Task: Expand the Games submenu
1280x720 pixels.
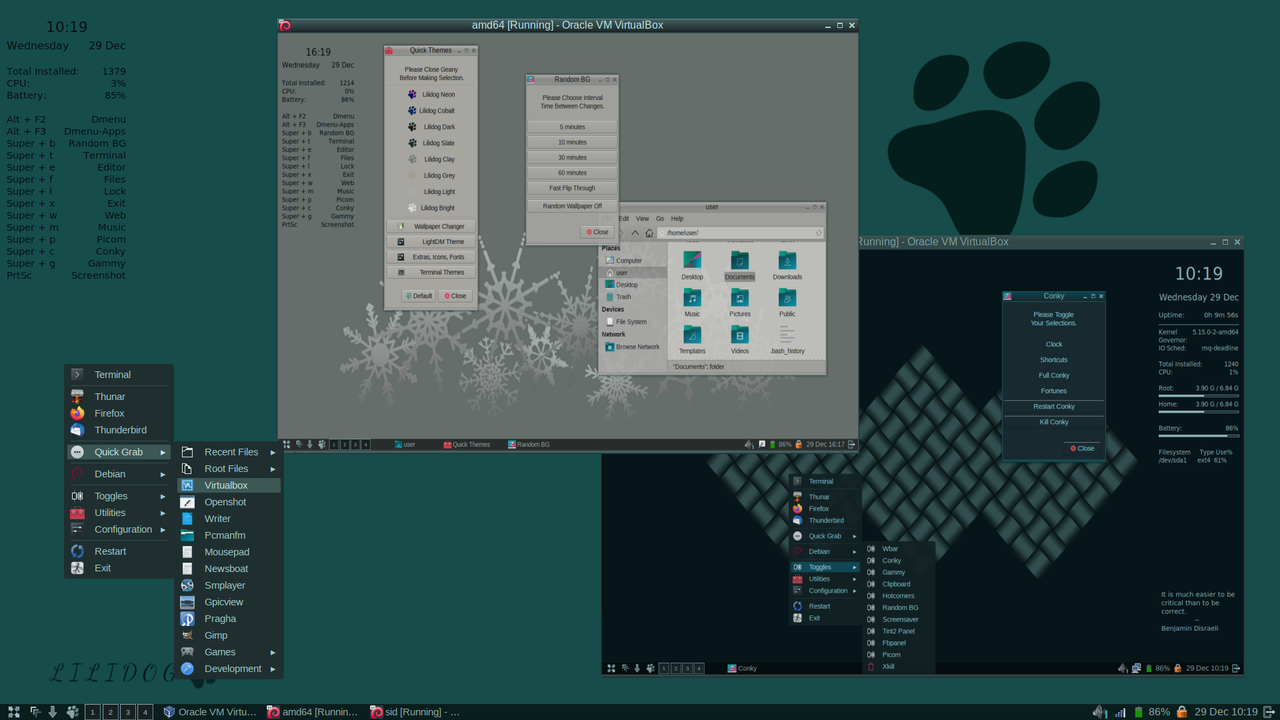Action: (x=229, y=652)
